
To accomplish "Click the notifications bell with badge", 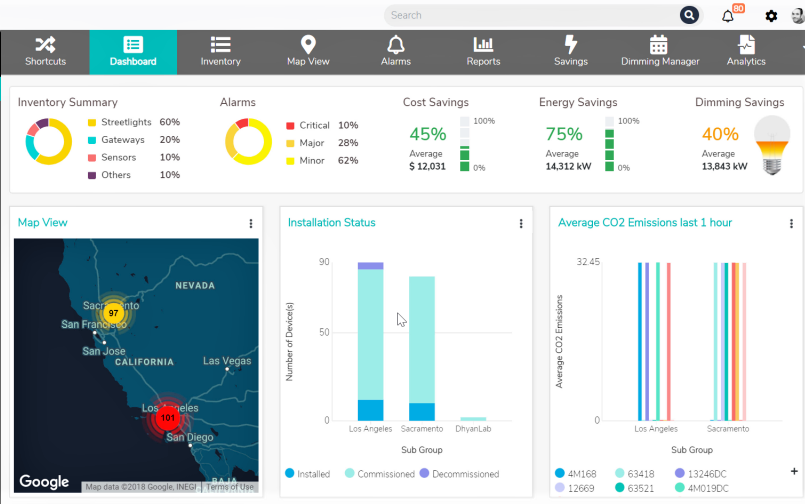I will (x=728, y=16).
